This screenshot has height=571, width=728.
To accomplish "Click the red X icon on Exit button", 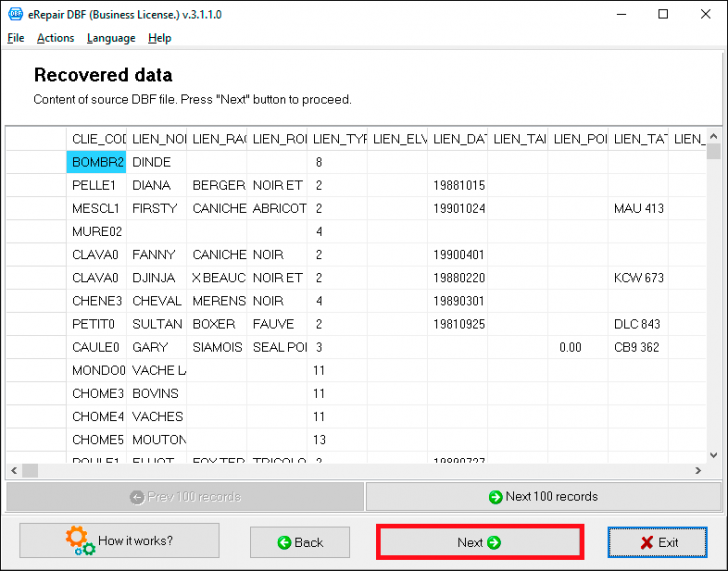I will coord(647,542).
